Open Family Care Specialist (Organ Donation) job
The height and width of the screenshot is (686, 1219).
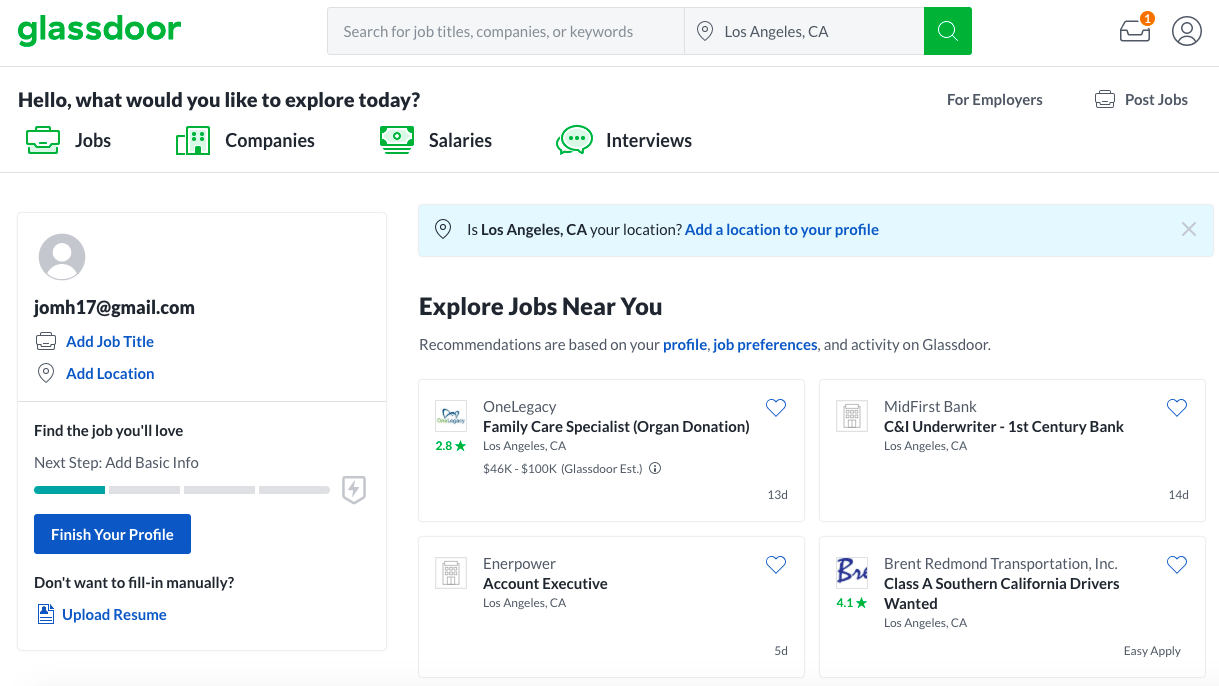(x=616, y=426)
